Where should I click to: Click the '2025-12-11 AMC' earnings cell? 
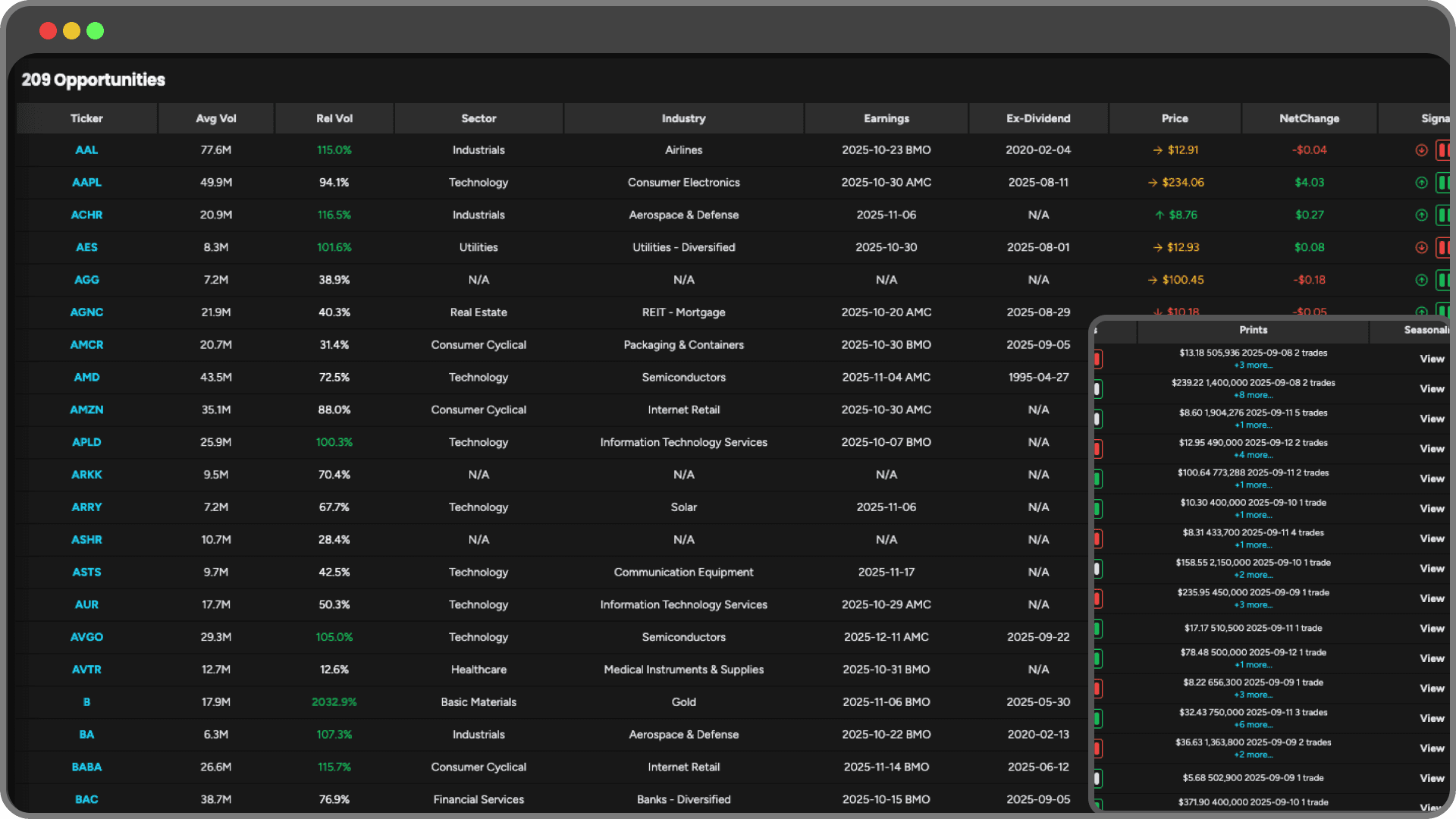pos(886,637)
